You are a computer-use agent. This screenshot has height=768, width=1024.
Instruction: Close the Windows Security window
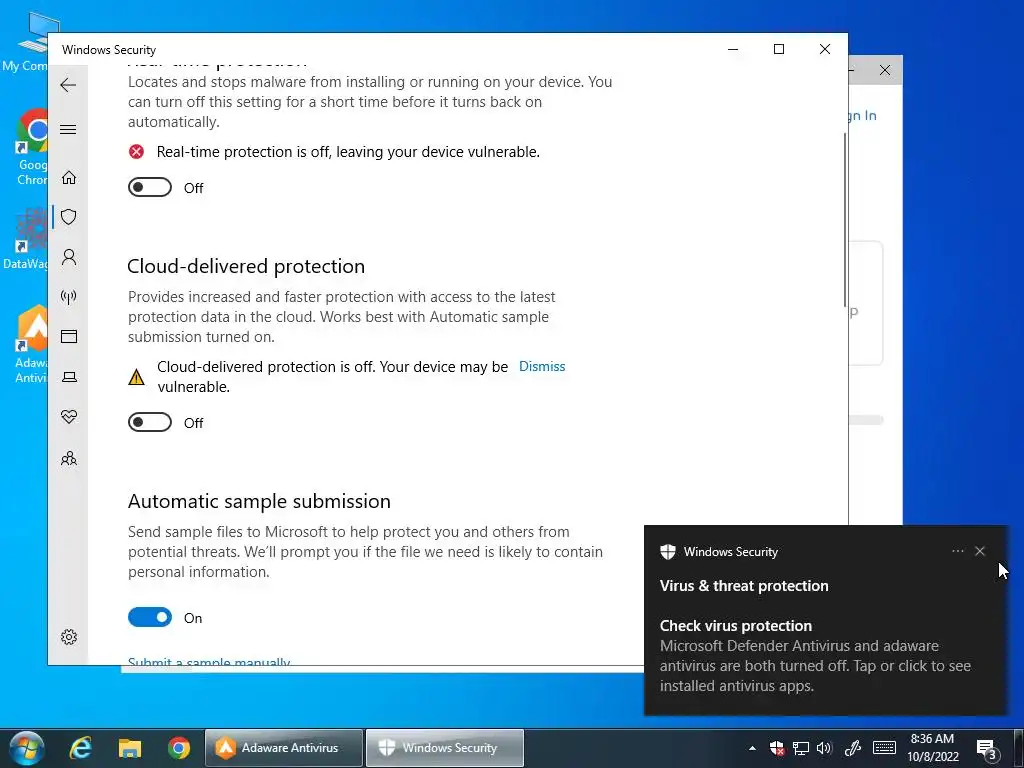pyautogui.click(x=825, y=49)
